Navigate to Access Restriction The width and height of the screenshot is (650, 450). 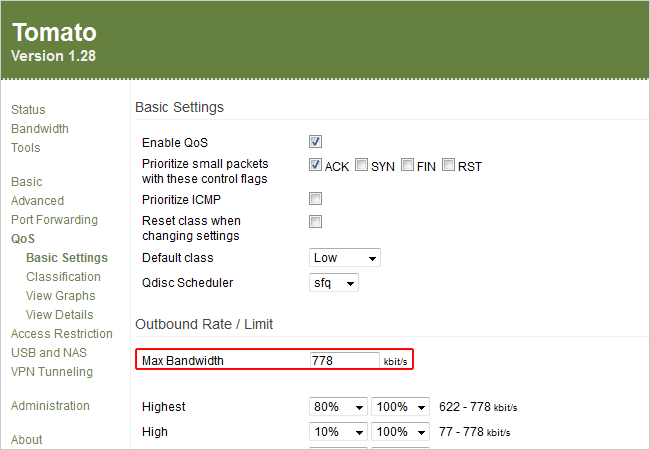[x=62, y=334]
